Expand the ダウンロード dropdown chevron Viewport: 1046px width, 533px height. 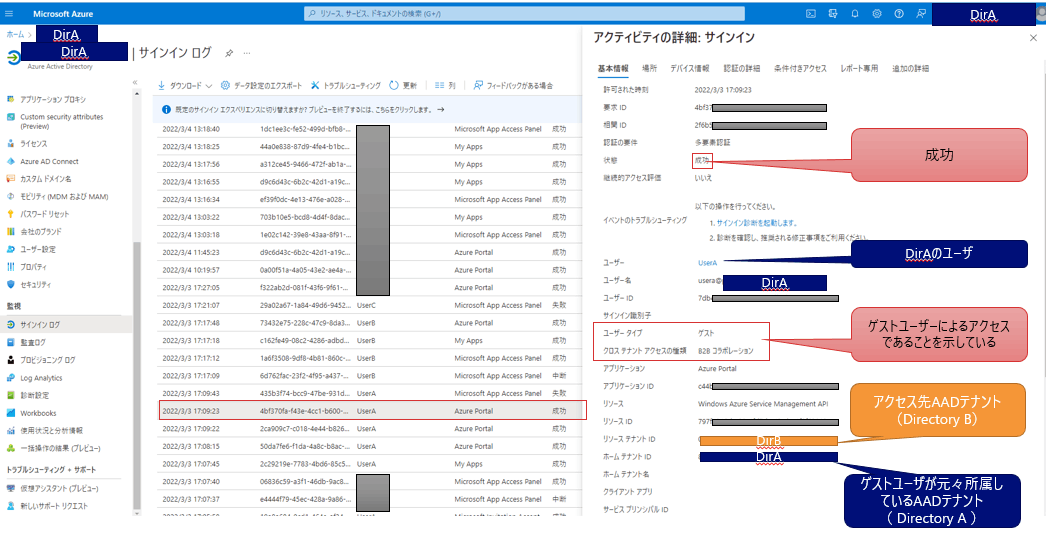209,86
